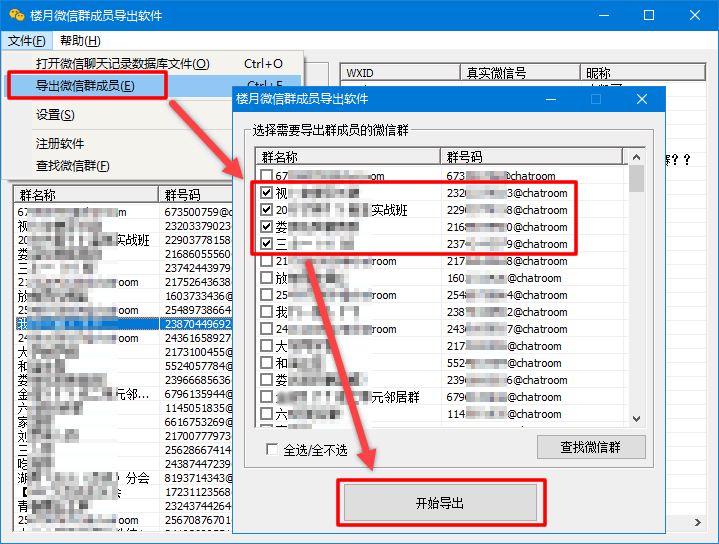Click the WeChat app icon in title bar
This screenshot has height=544, width=719.
[17, 15]
